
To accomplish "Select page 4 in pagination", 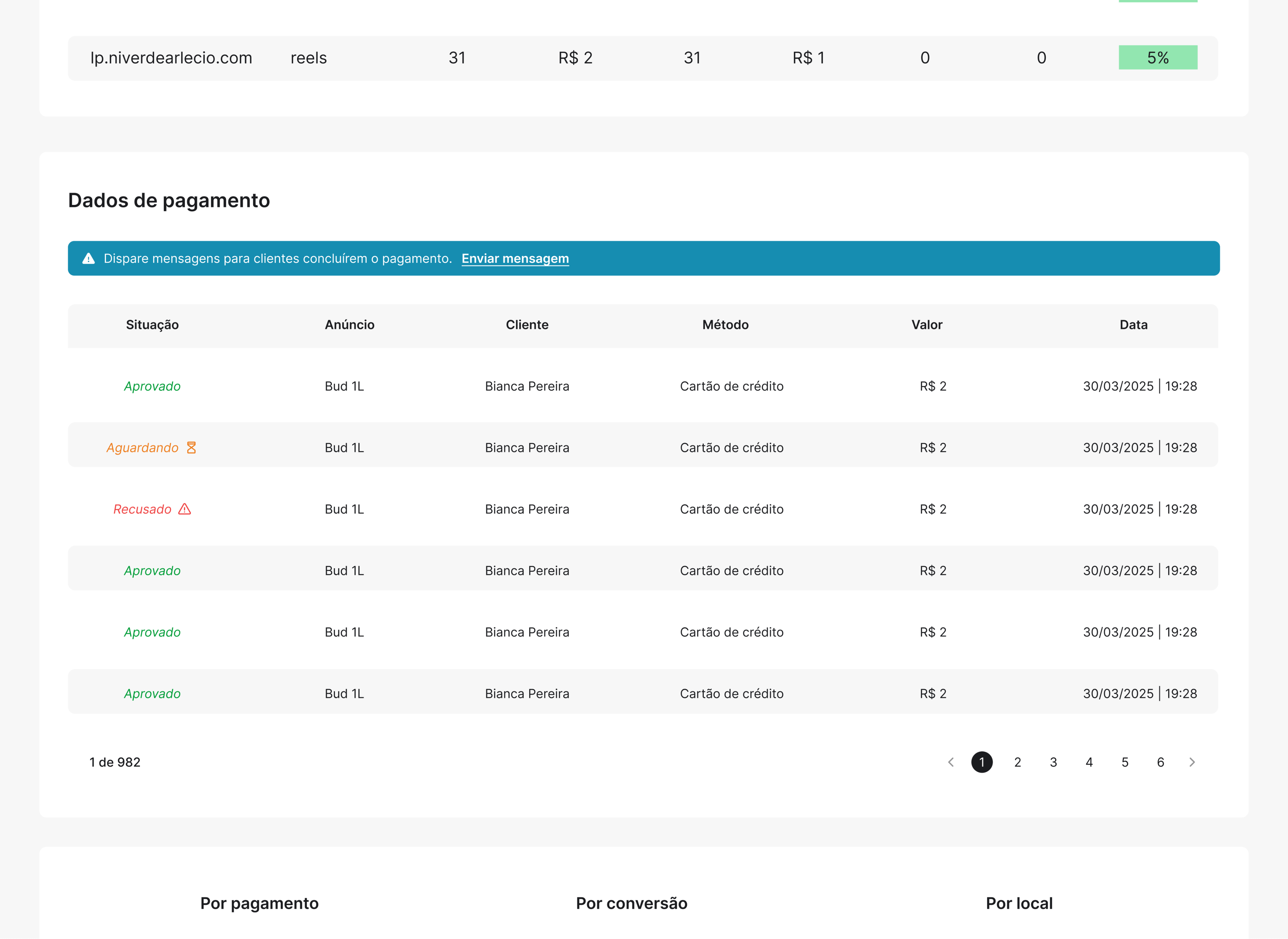I will pos(1089,762).
